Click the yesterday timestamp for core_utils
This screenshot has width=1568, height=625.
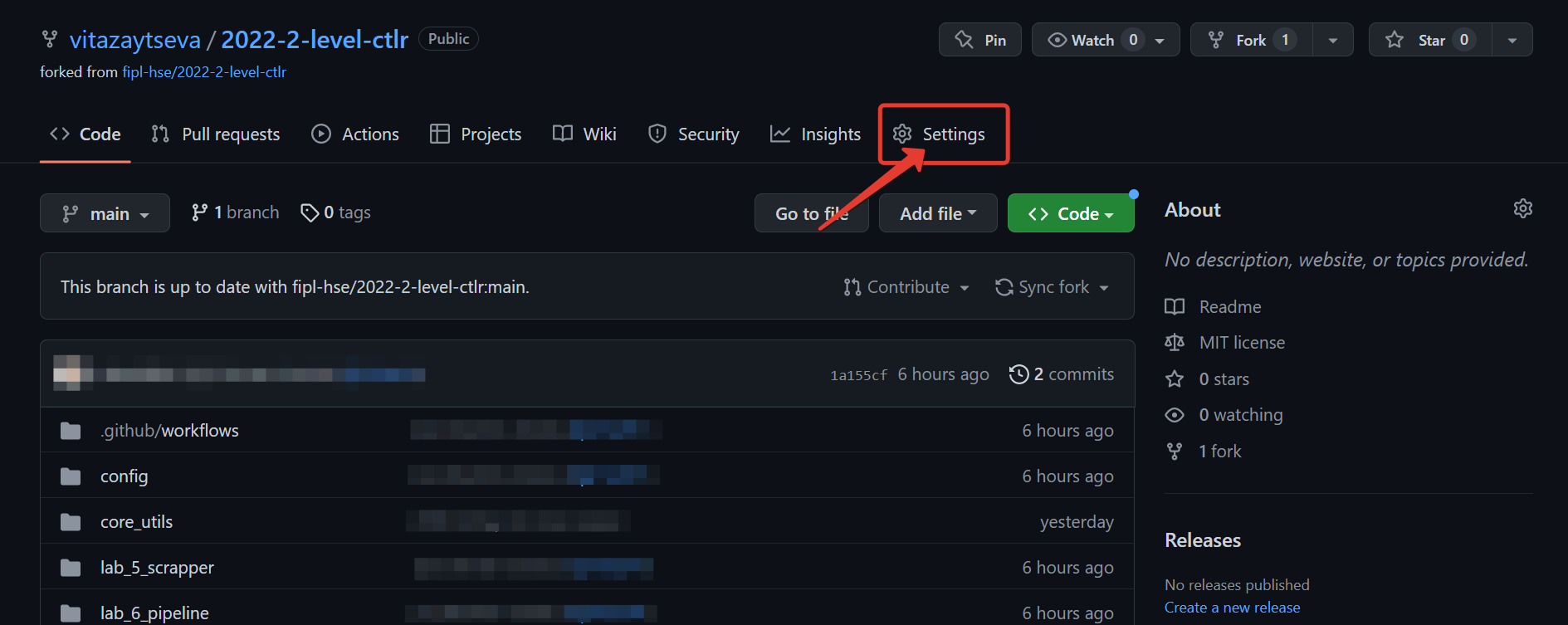click(1077, 522)
